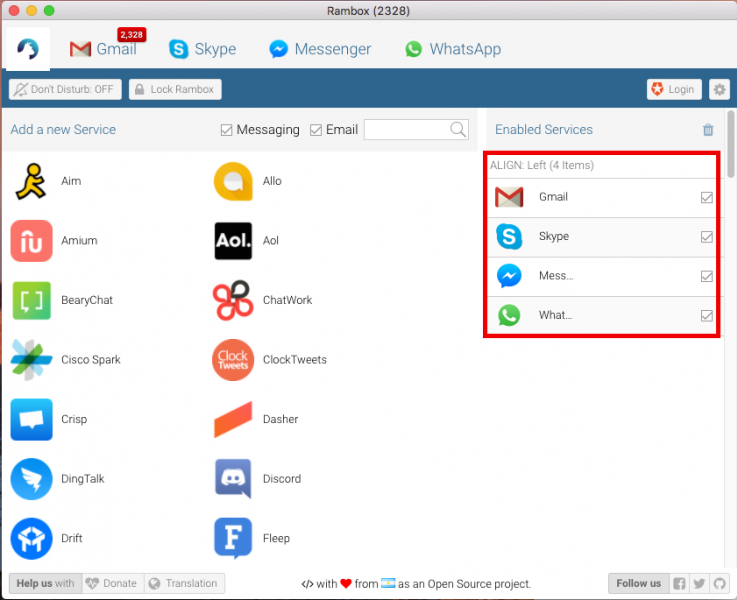
Task: Click the search magnifier icon
Action: (x=458, y=129)
